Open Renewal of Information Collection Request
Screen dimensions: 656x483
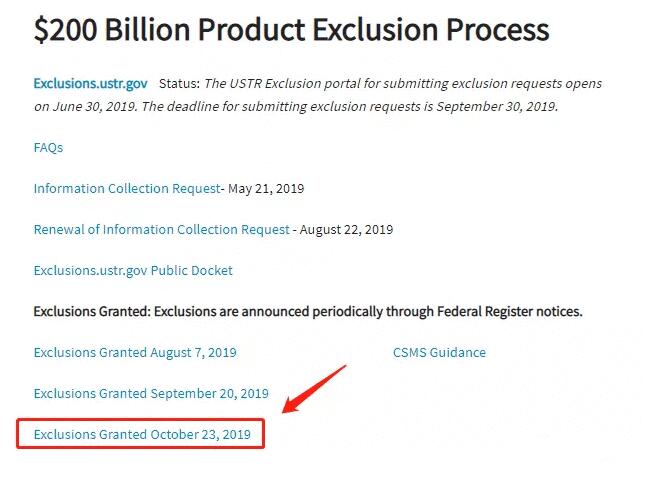pos(161,229)
